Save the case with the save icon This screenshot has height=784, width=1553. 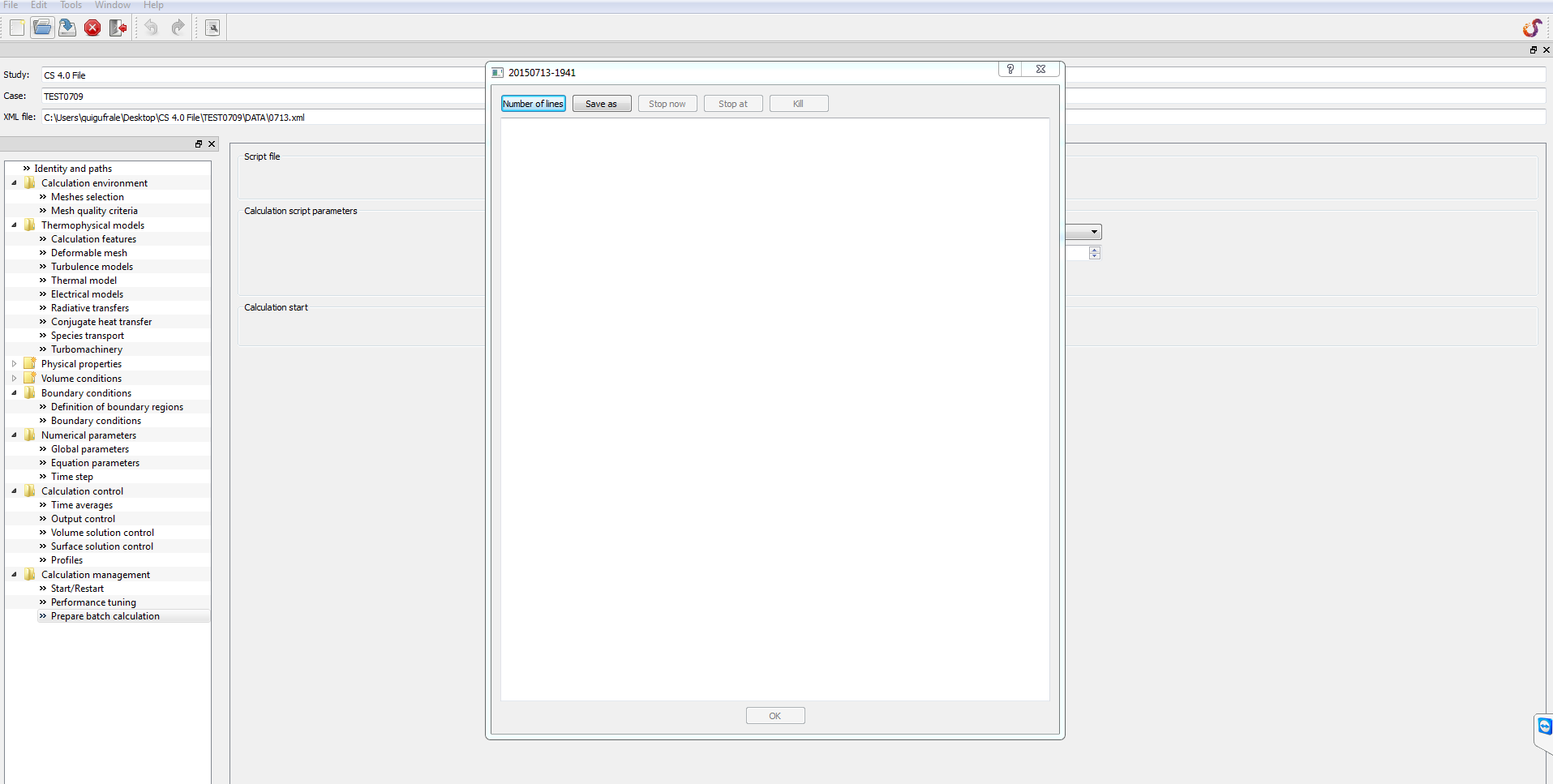point(67,28)
